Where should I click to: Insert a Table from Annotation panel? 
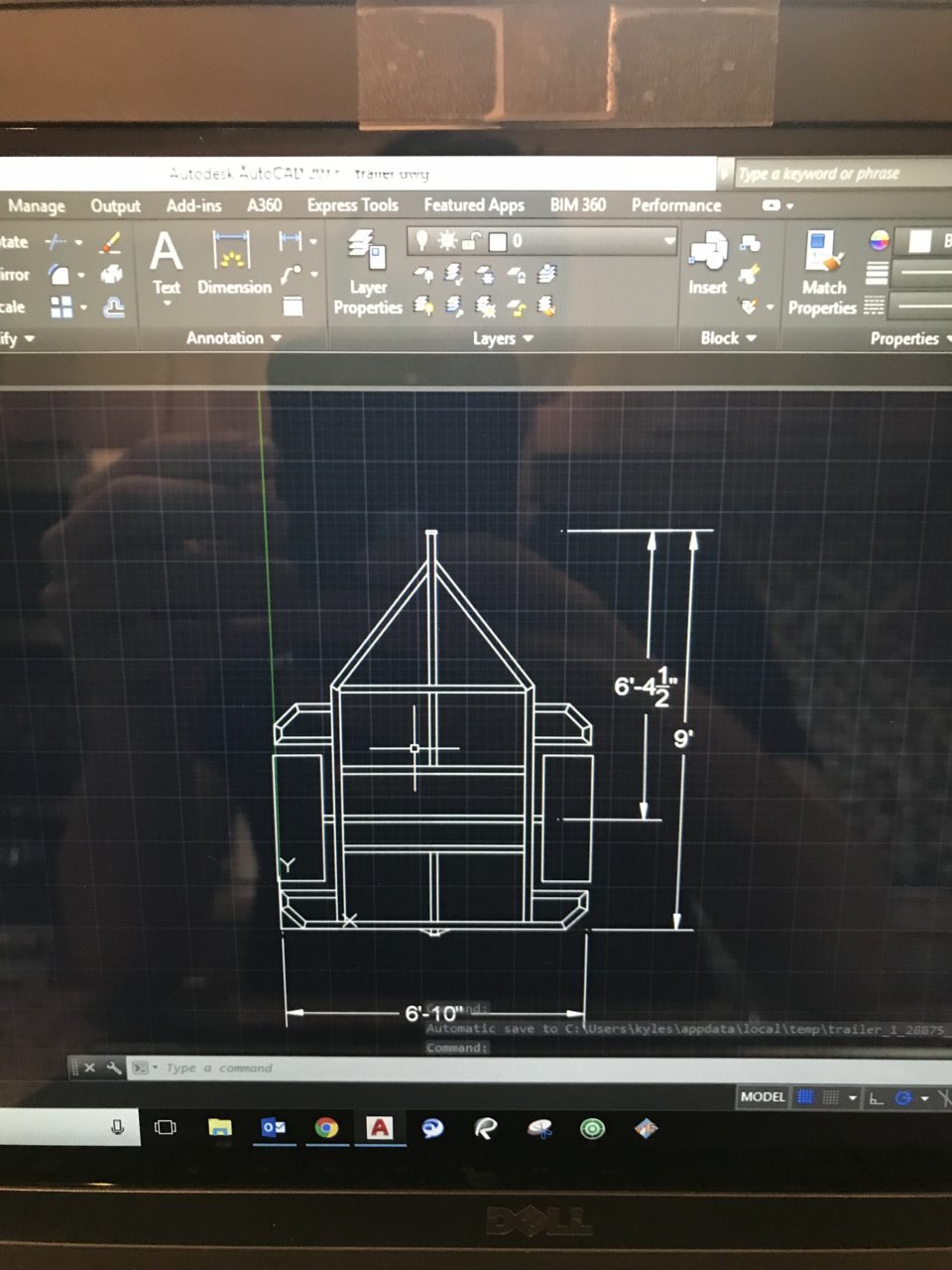(x=293, y=307)
